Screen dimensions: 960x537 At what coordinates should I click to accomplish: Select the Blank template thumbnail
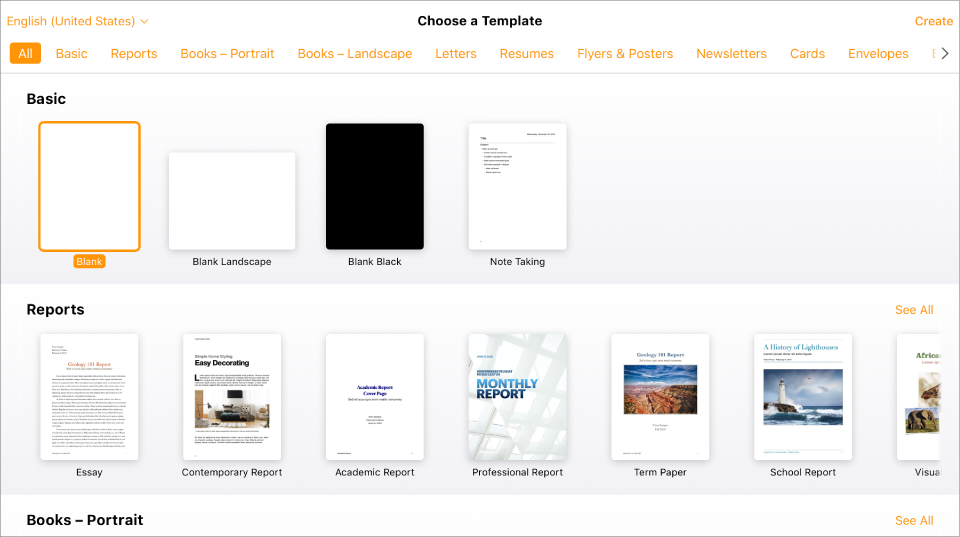(x=89, y=186)
